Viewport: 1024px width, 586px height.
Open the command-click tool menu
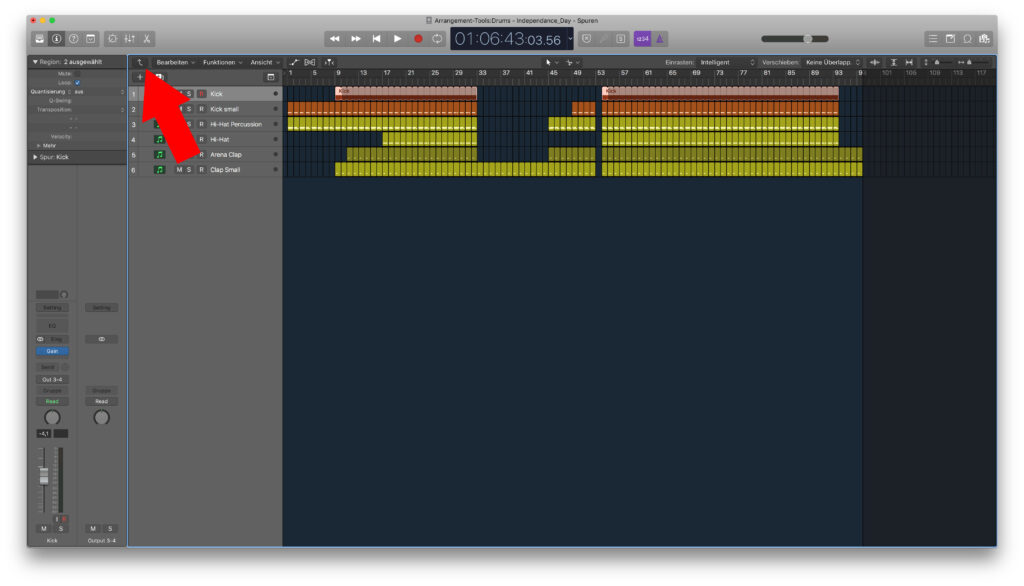pyautogui.click(x=572, y=62)
